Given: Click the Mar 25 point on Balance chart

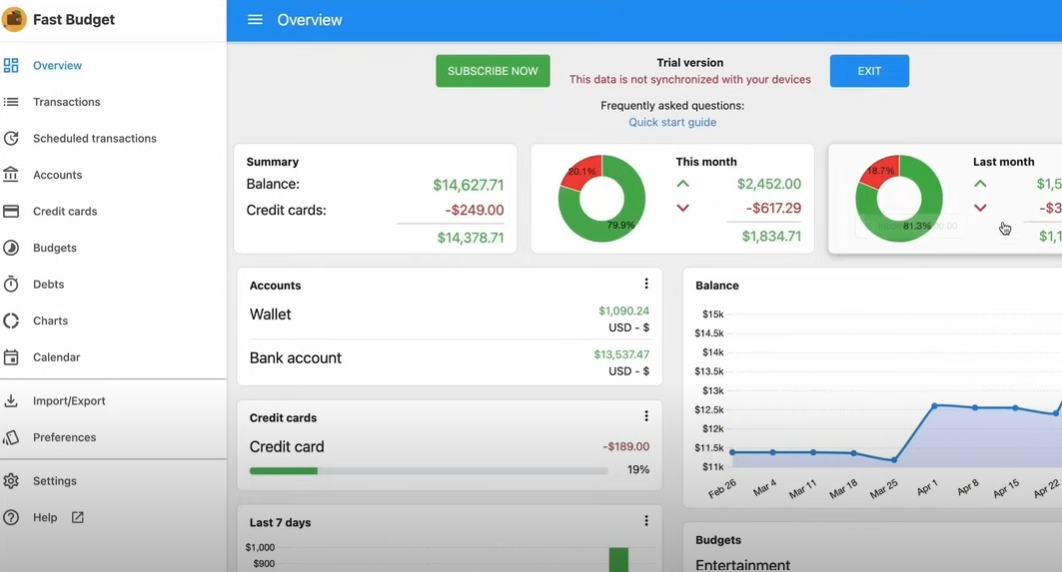Looking at the screenshot, I should click(894, 460).
